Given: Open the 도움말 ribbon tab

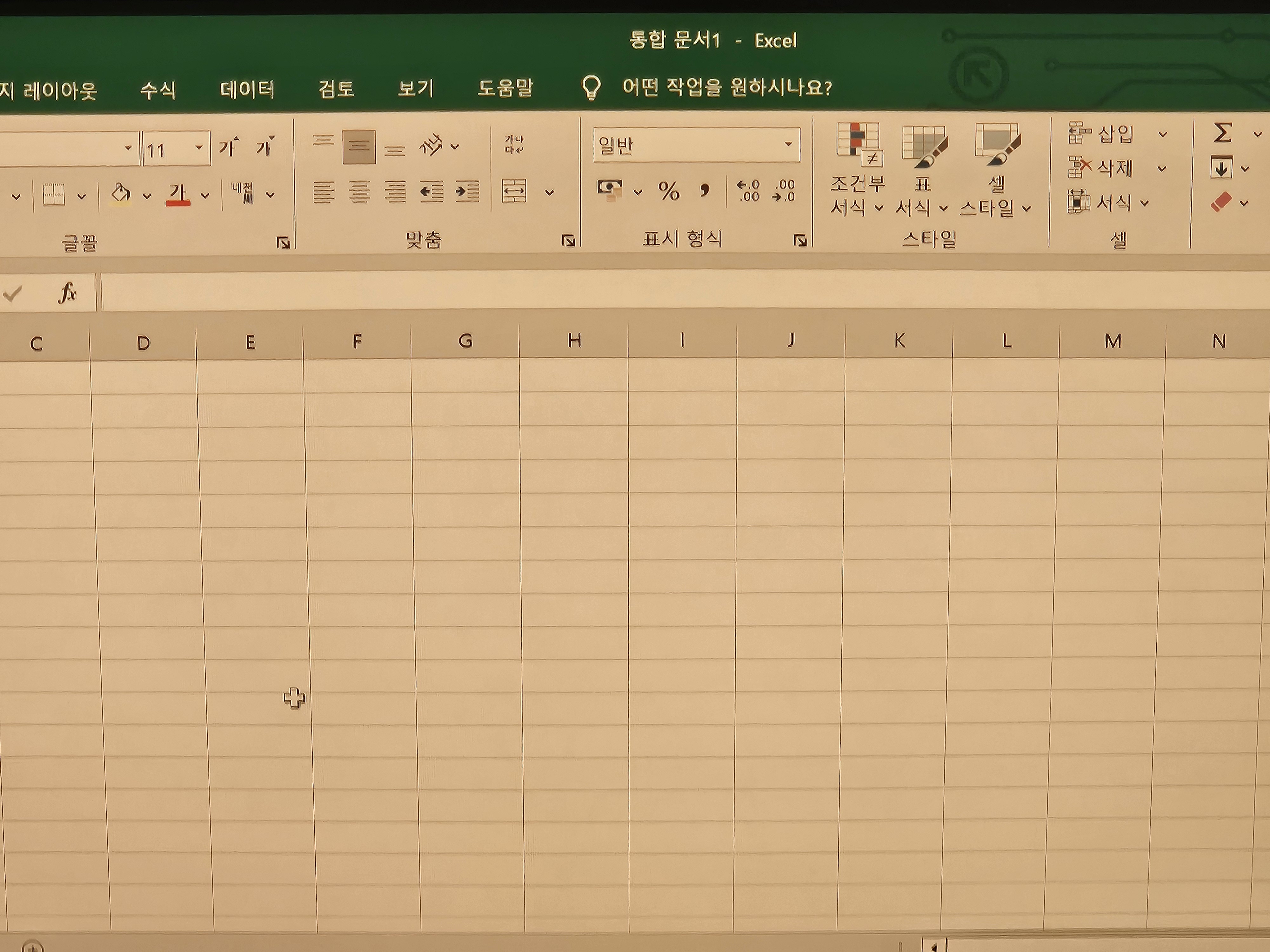Looking at the screenshot, I should pyautogui.click(x=505, y=88).
